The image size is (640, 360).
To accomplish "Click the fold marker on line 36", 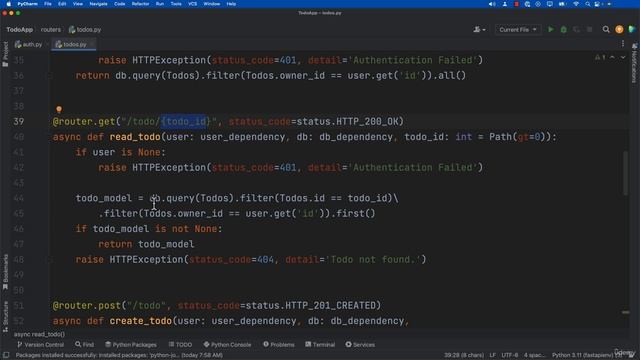I will (x=50, y=76).
